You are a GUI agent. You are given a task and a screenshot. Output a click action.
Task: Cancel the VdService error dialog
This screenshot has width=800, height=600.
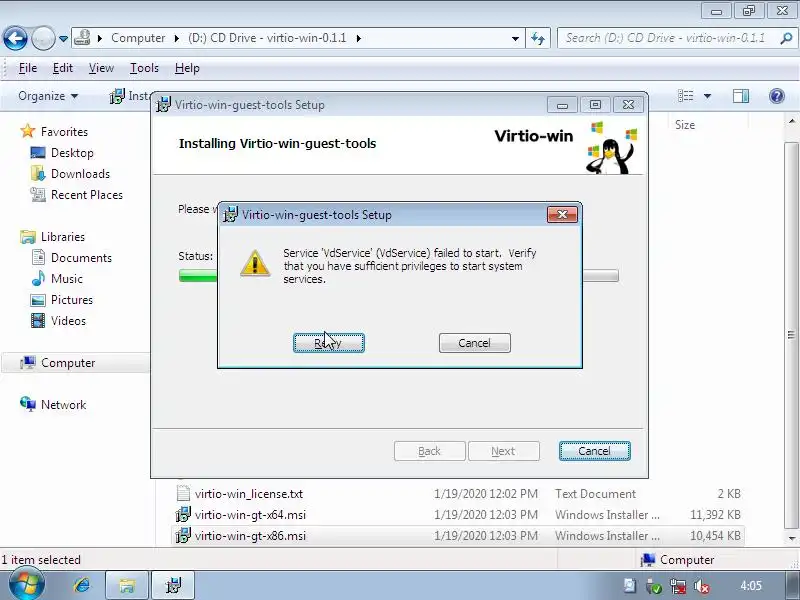click(474, 343)
